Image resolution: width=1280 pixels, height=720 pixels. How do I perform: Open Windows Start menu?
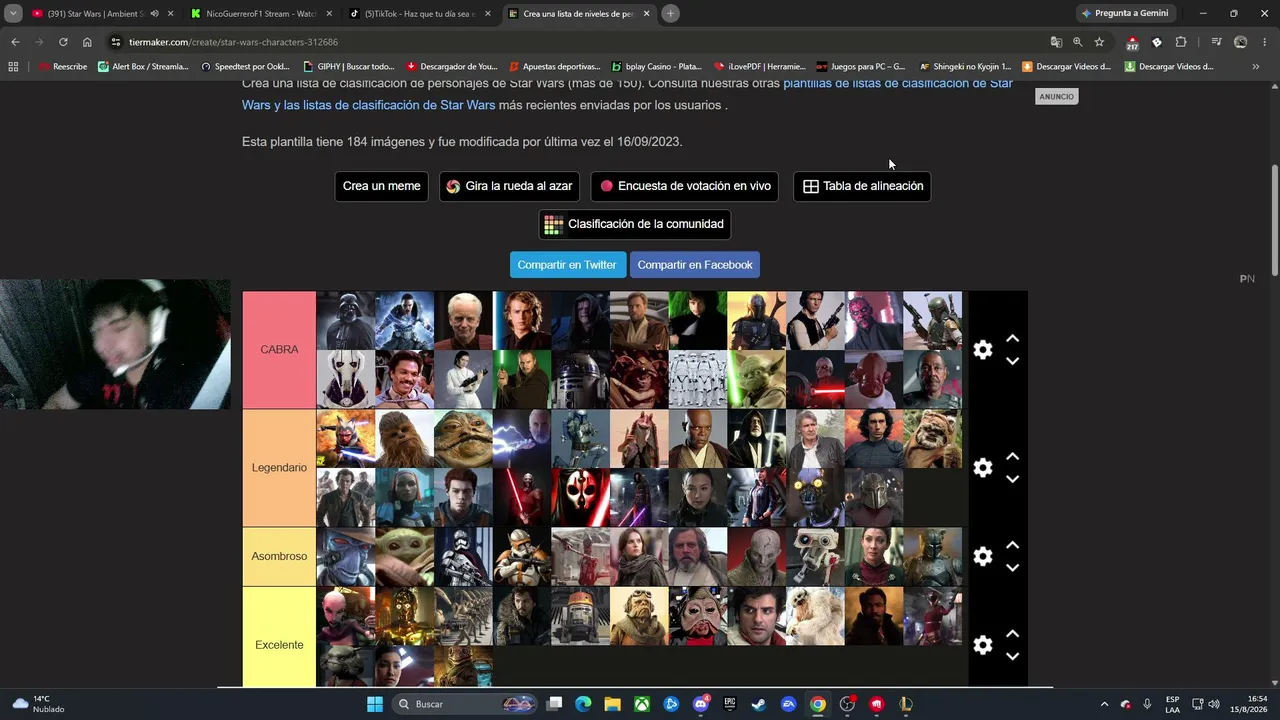click(x=375, y=704)
